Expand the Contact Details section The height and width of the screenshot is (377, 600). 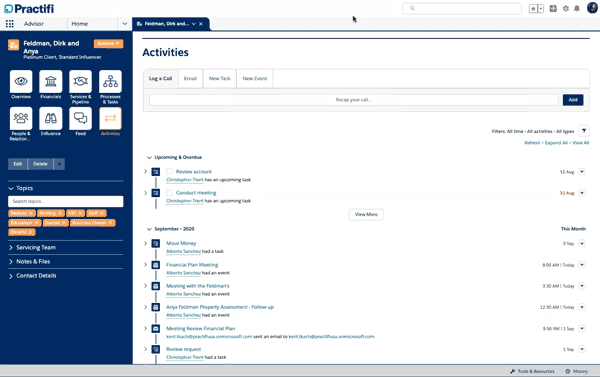click(x=11, y=276)
